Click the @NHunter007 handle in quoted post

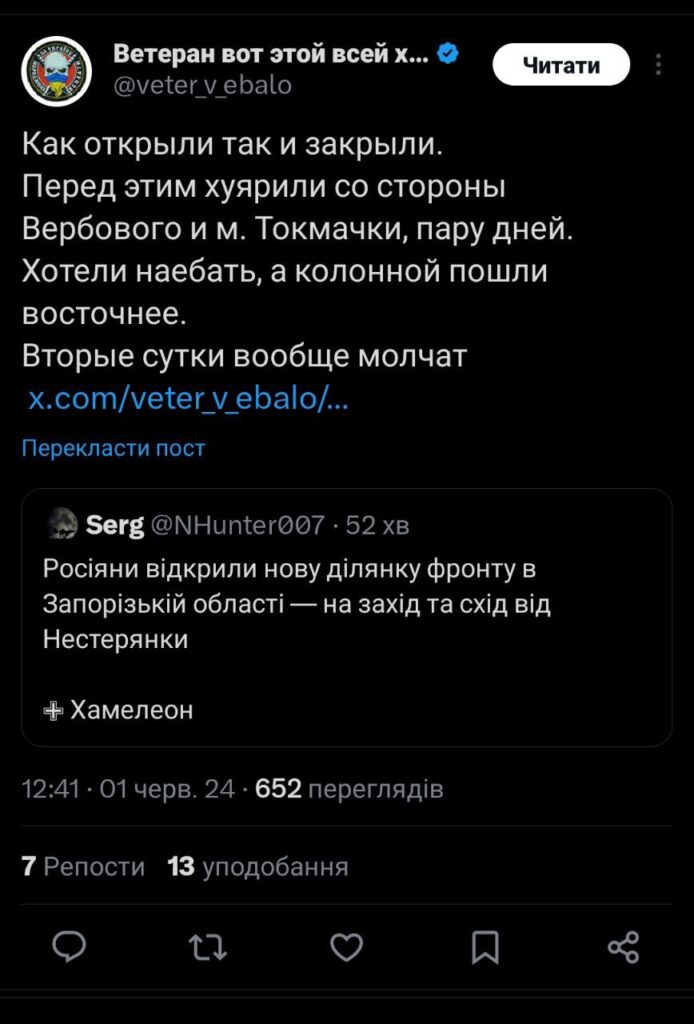coord(236,525)
